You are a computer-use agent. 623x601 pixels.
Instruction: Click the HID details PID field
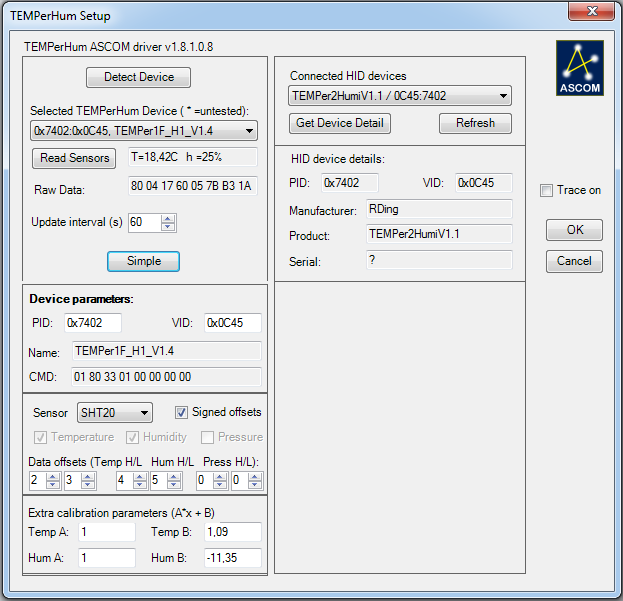click(x=350, y=183)
